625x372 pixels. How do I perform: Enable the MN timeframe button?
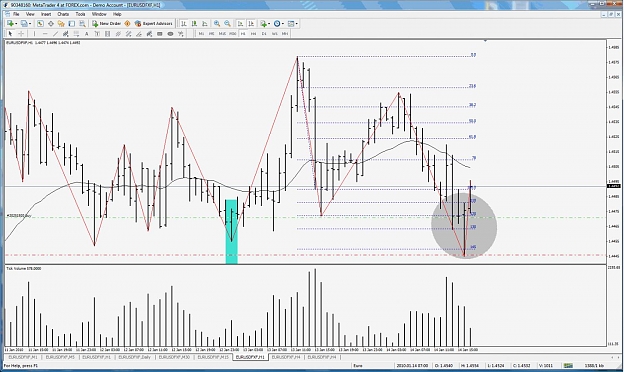pyautogui.click(x=285, y=34)
